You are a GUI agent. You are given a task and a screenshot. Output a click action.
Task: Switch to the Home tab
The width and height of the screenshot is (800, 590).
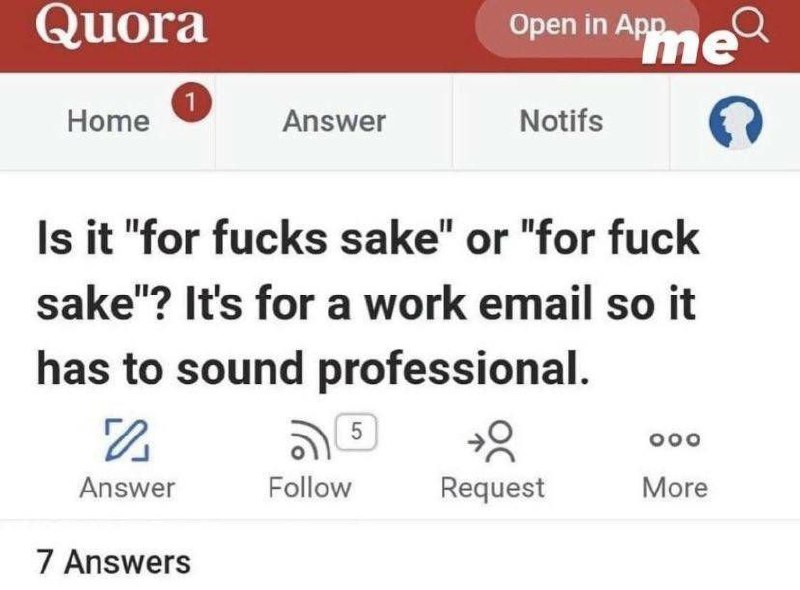(x=108, y=121)
